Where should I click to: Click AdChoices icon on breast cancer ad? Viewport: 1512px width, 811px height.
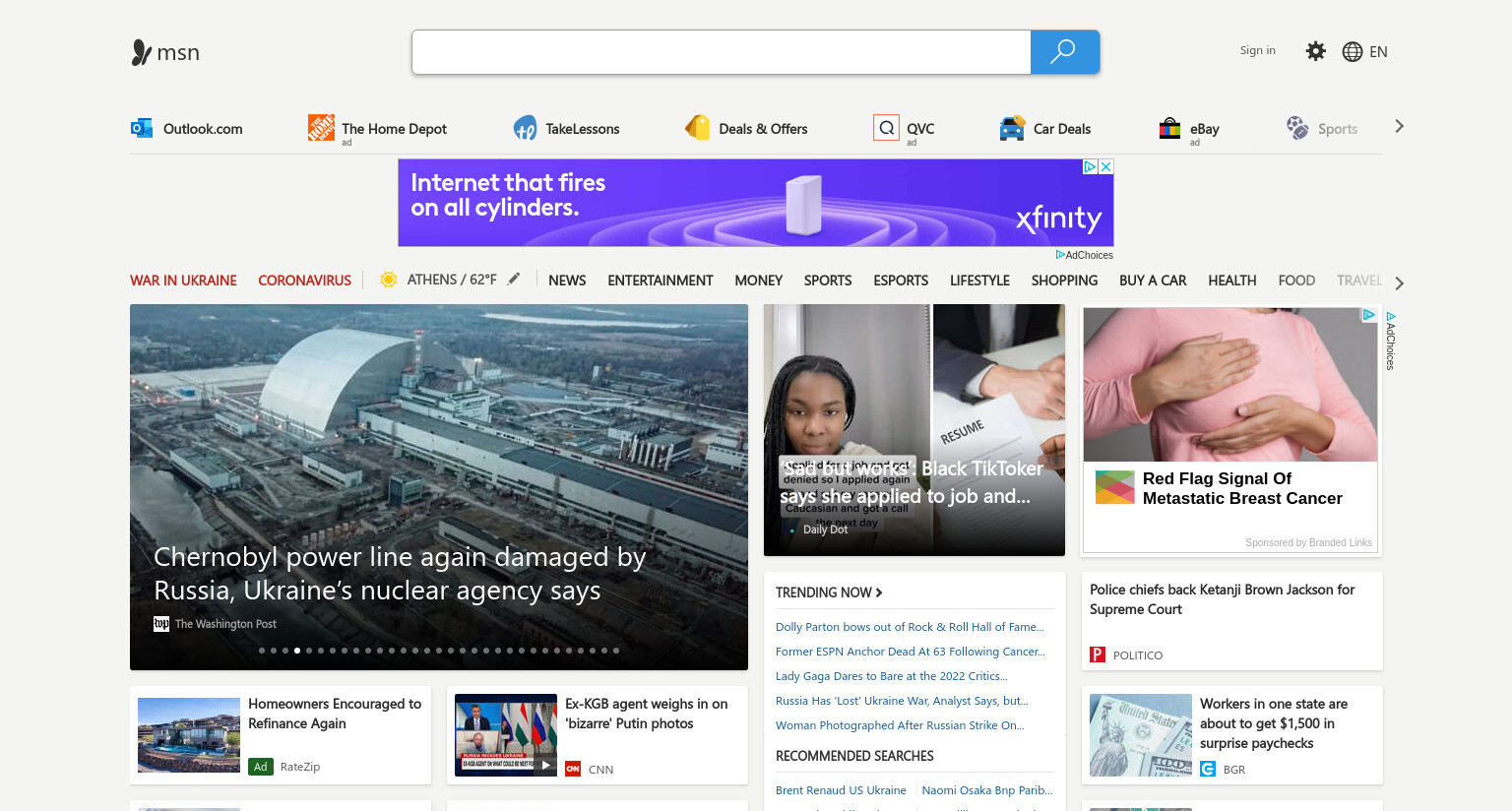[x=1368, y=315]
